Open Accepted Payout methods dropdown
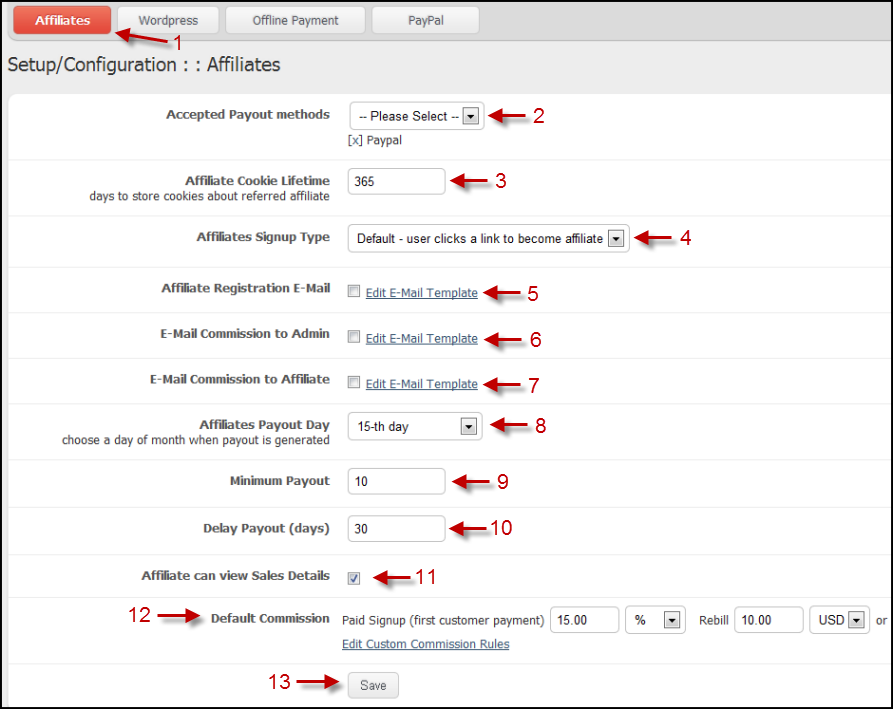Screen dimensions: 893x709 click(416, 116)
